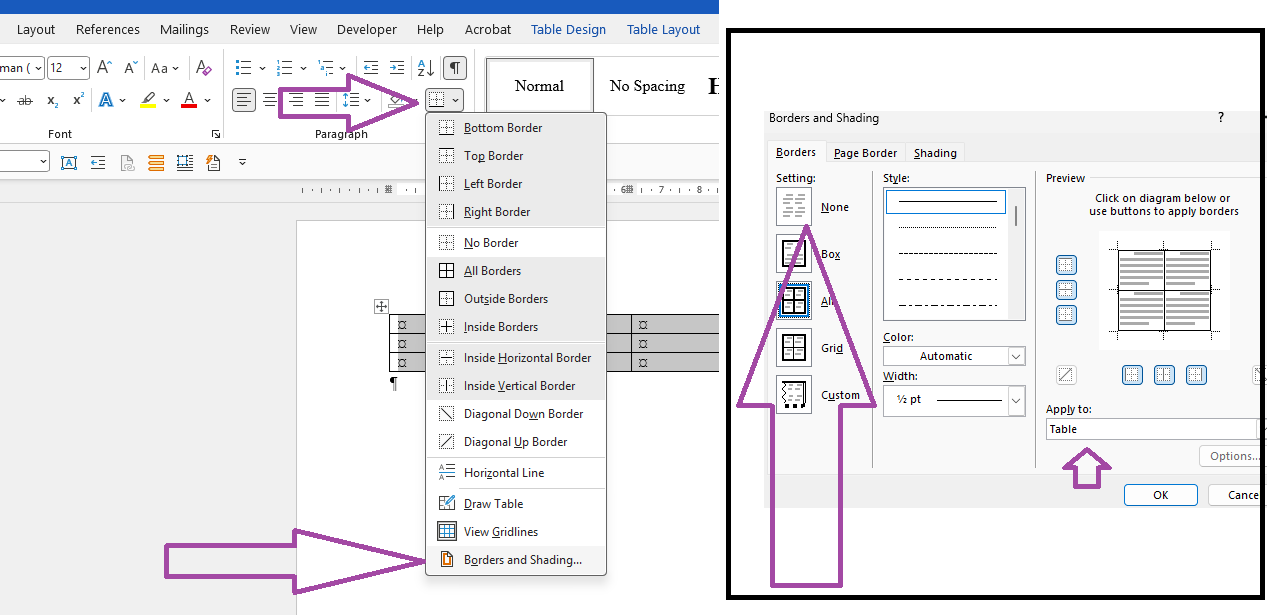Switch to the Page Border tab
1267x615 pixels.
[x=865, y=153]
